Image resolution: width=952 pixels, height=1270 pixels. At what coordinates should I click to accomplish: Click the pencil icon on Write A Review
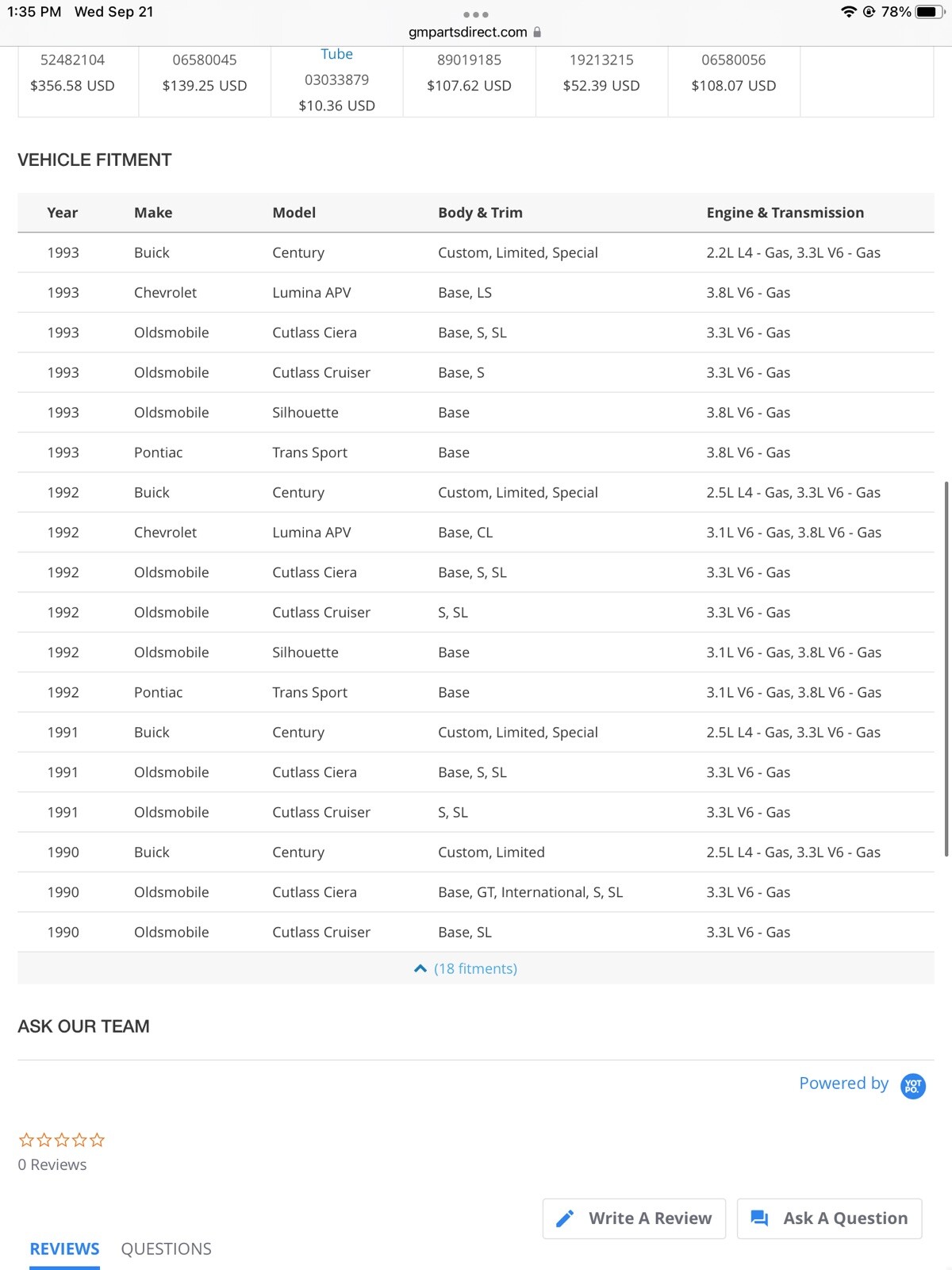[x=565, y=1218]
